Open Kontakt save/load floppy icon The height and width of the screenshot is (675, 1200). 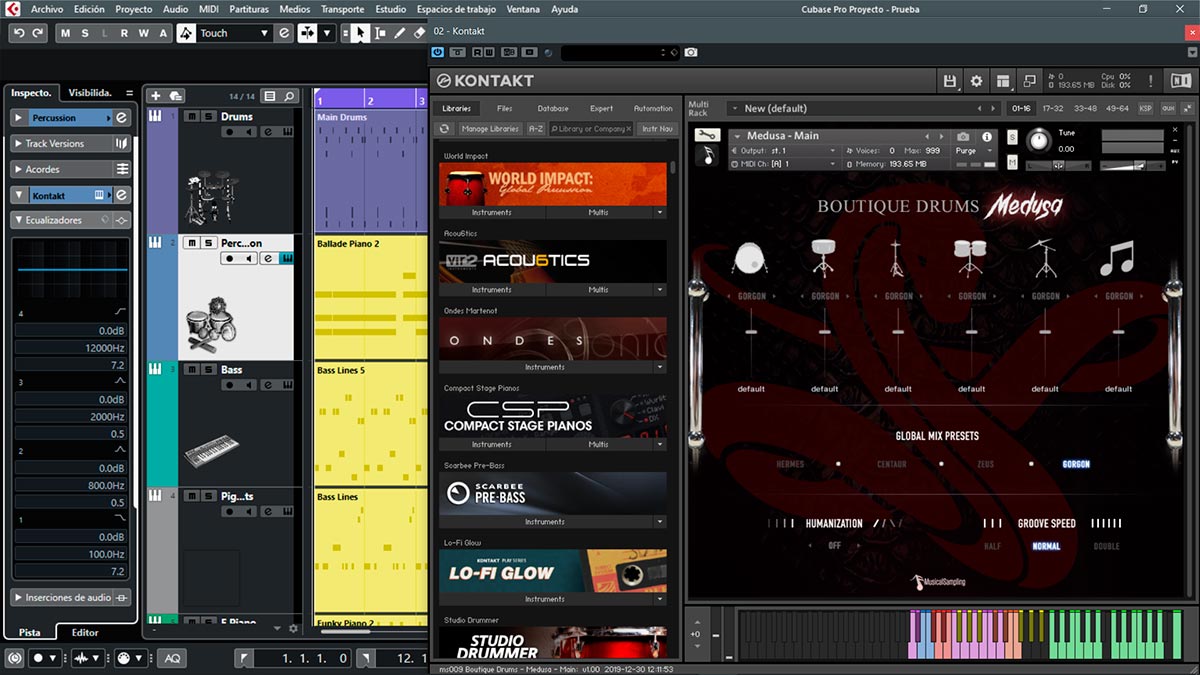pos(951,81)
